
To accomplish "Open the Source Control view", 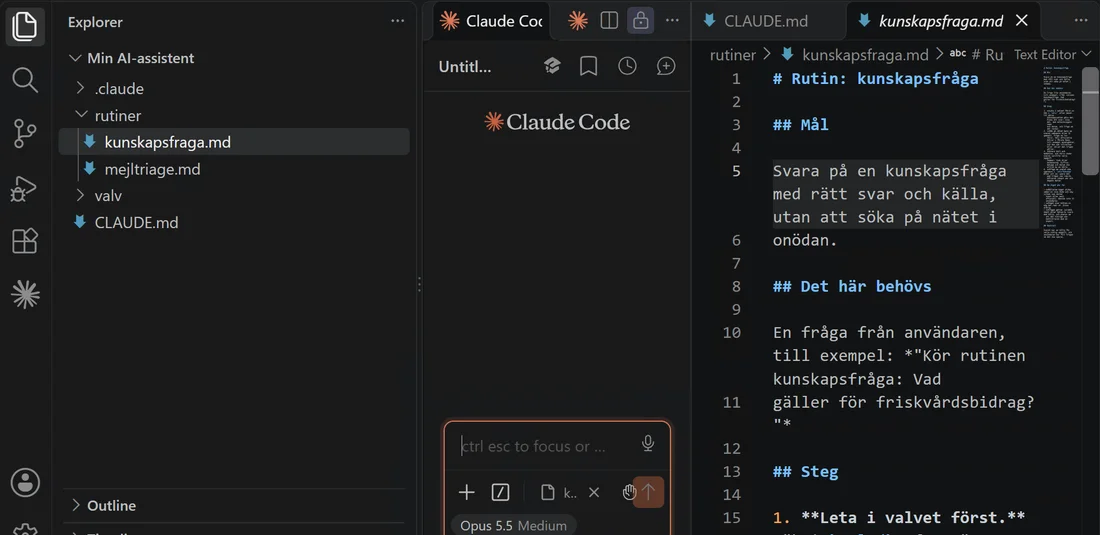I will [x=25, y=133].
